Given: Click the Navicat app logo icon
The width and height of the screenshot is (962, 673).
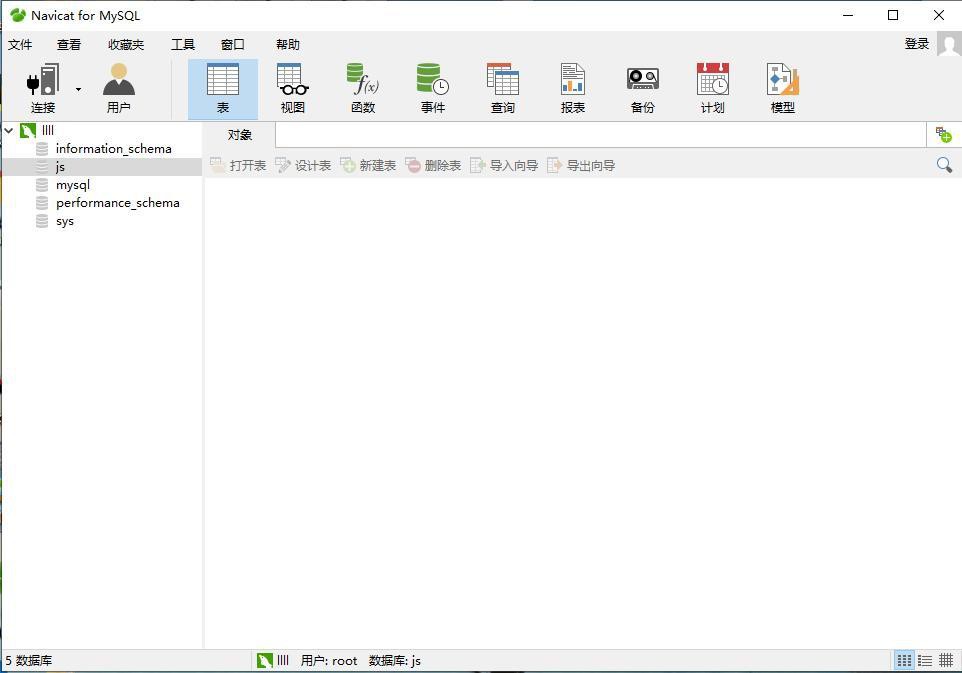Looking at the screenshot, I should click(x=18, y=15).
